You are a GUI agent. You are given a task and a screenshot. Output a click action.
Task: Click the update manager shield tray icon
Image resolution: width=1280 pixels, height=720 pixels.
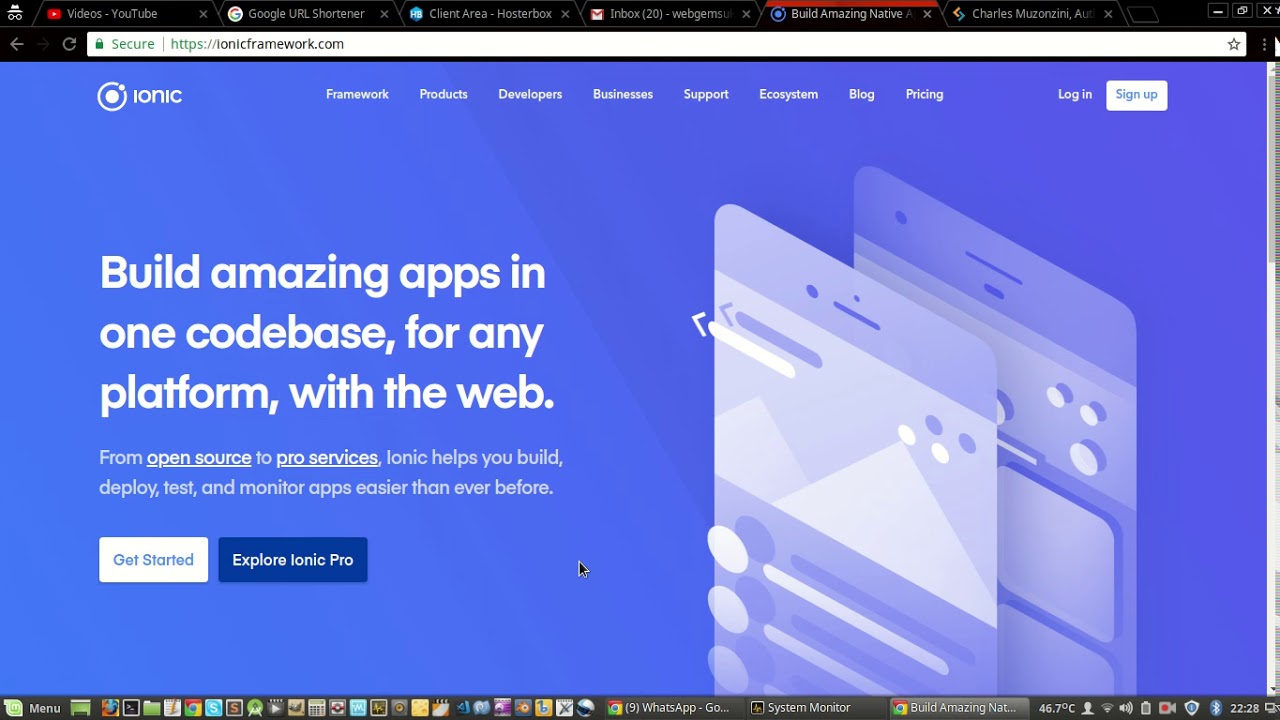(1191, 708)
